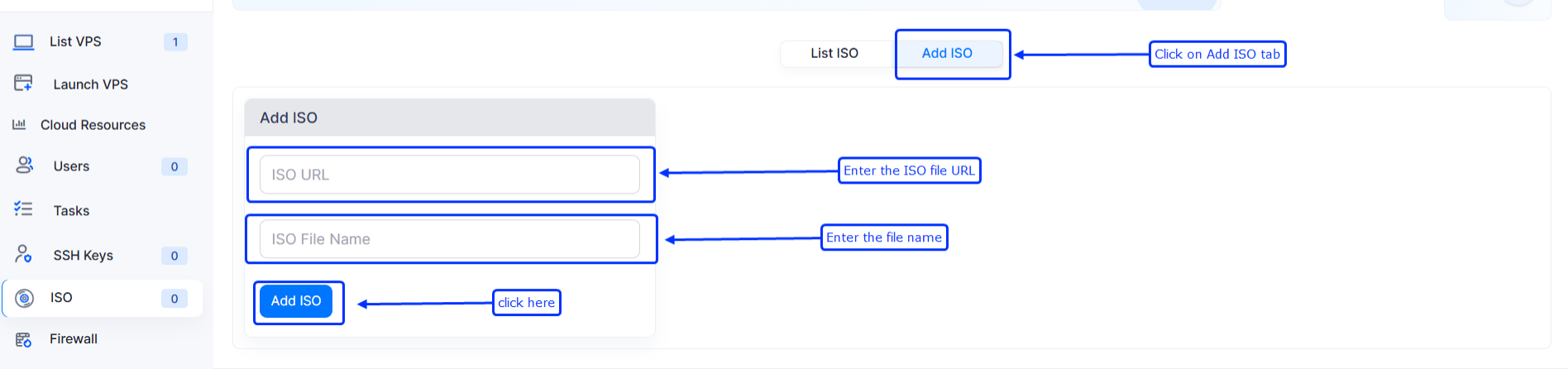Click the Users people icon

coord(25,165)
